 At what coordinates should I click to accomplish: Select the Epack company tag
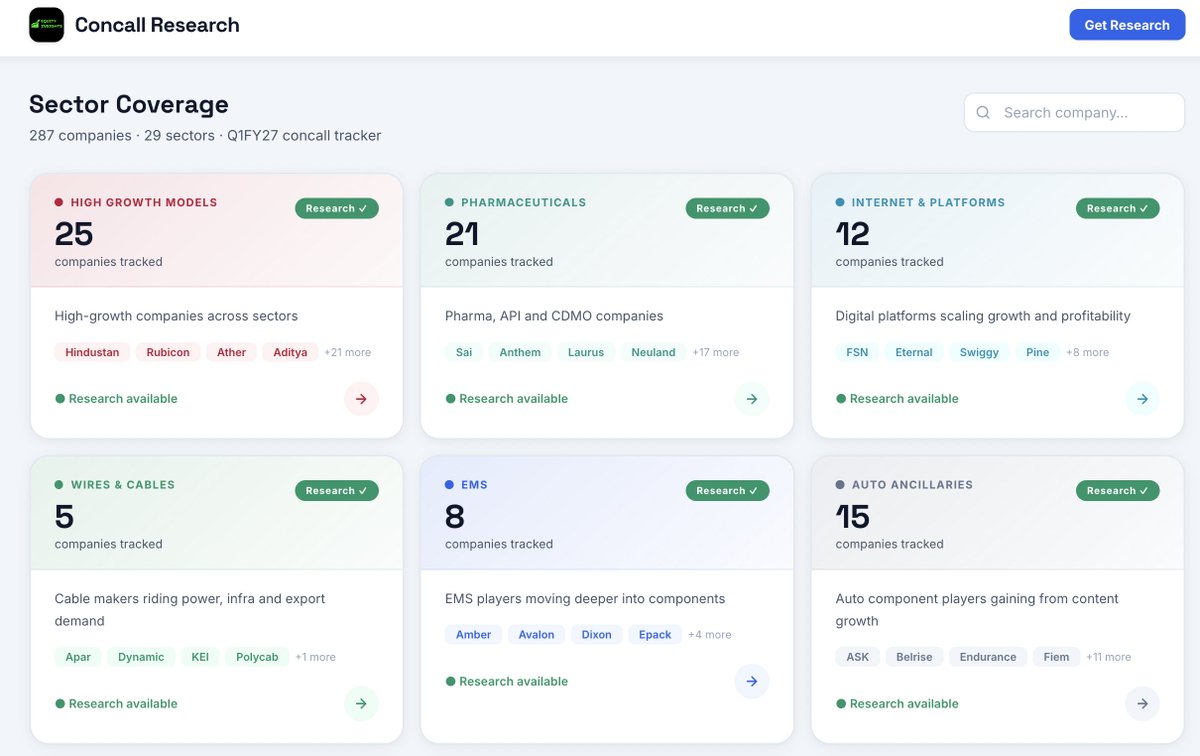click(x=655, y=635)
